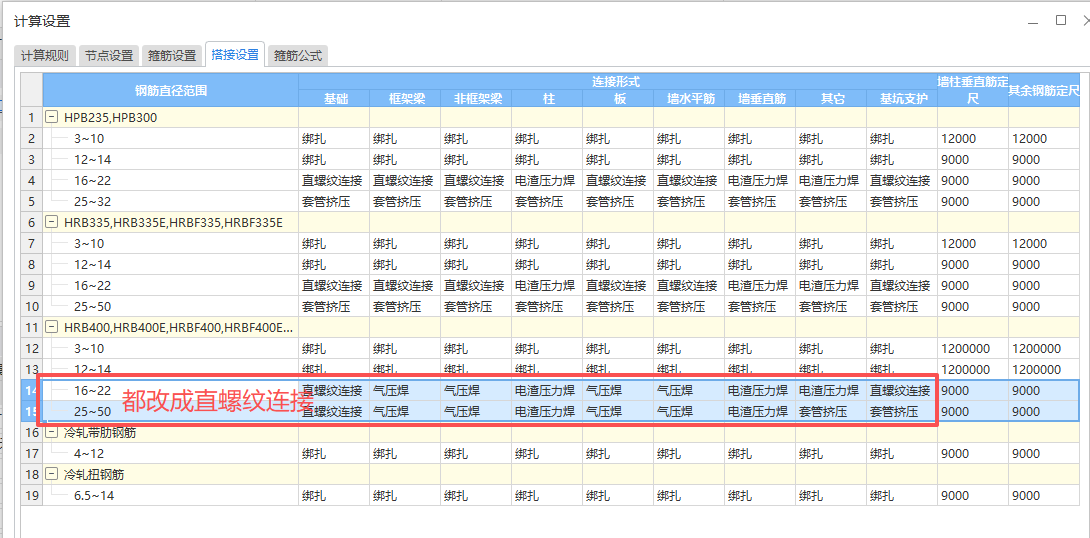Select row 2 基础 cell 绑扎

[334, 138]
